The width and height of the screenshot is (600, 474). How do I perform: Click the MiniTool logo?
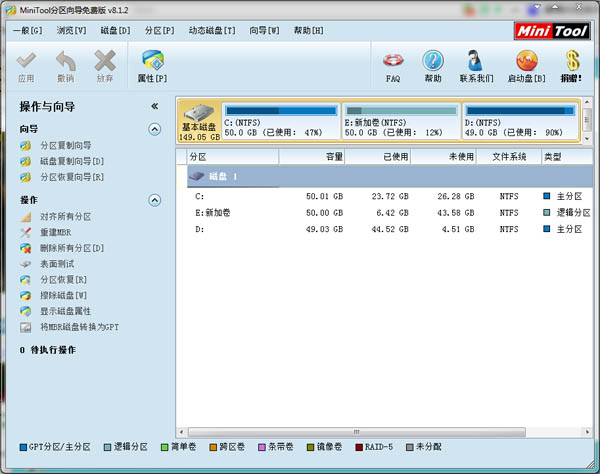552,31
